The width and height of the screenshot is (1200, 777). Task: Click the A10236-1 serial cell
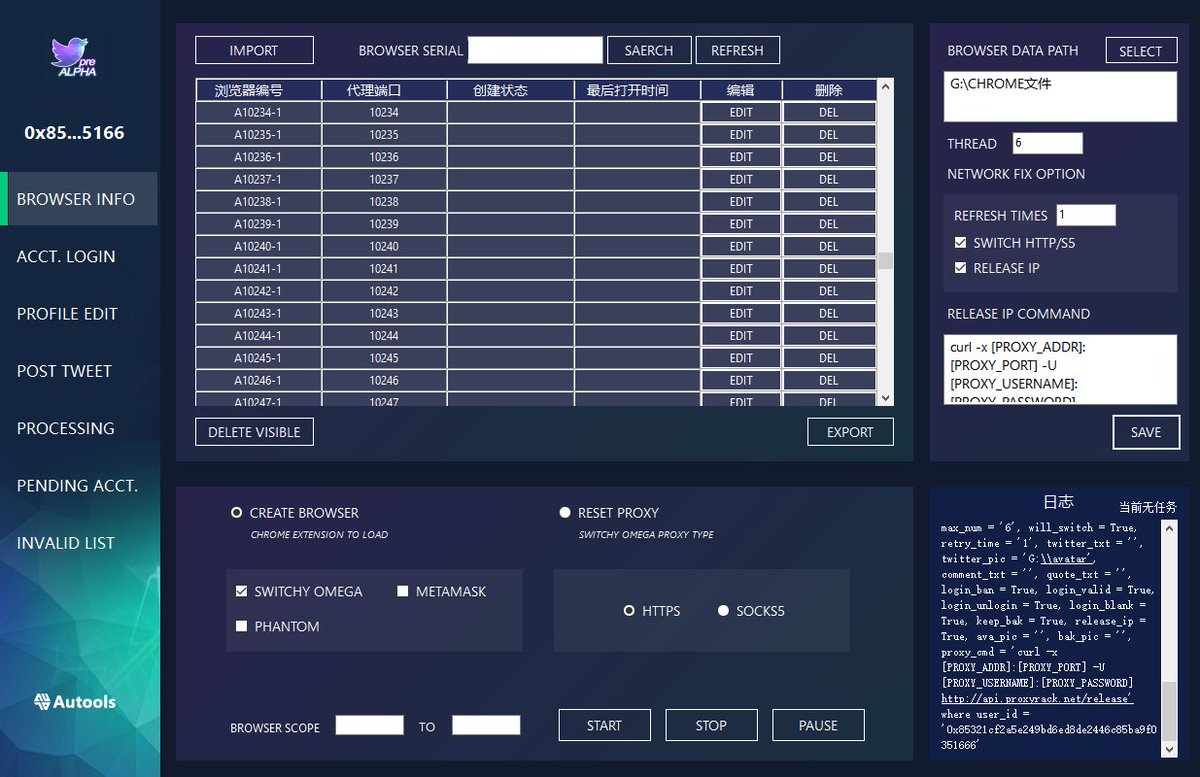pos(258,157)
